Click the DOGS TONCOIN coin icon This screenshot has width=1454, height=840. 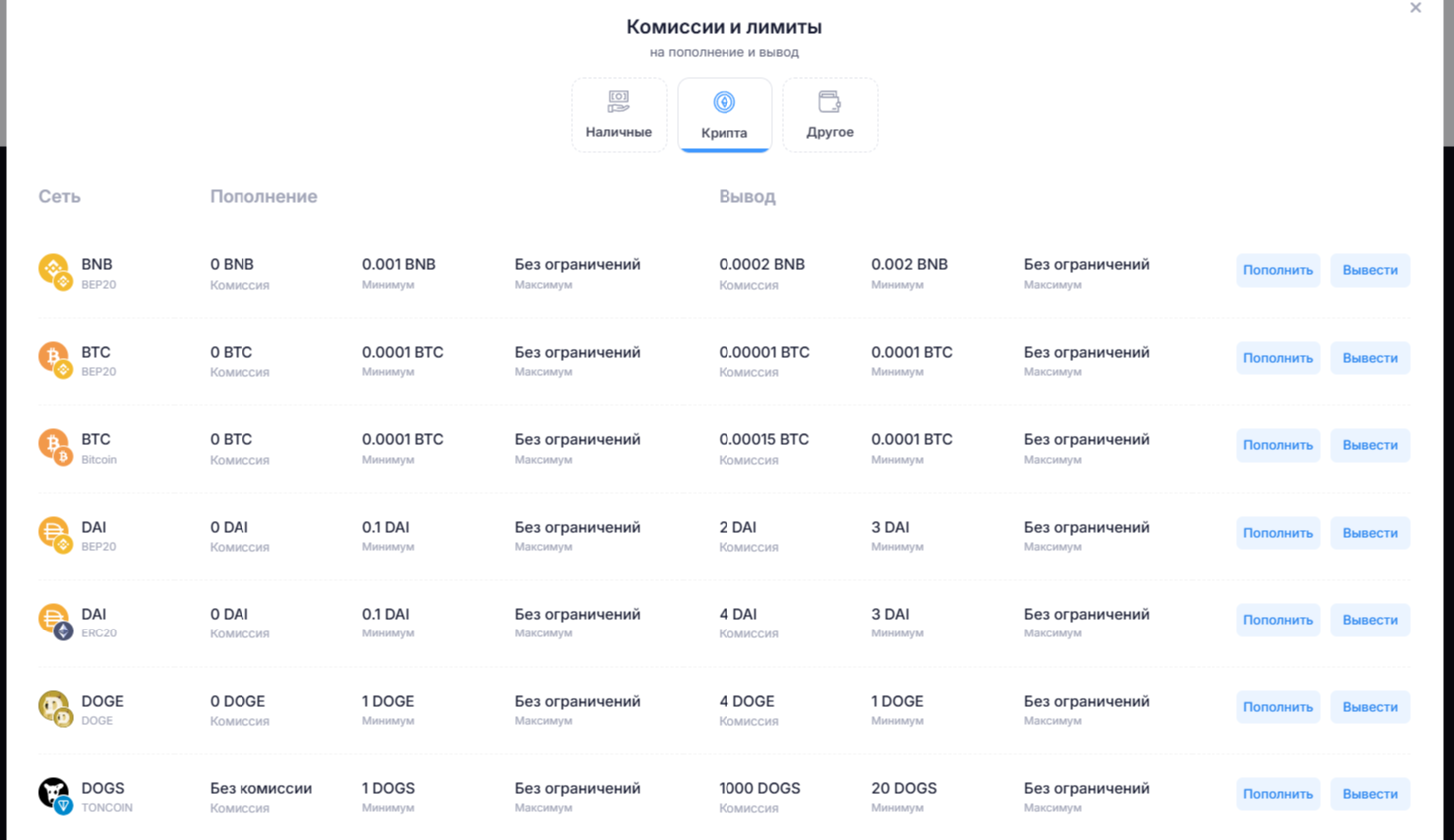click(55, 795)
